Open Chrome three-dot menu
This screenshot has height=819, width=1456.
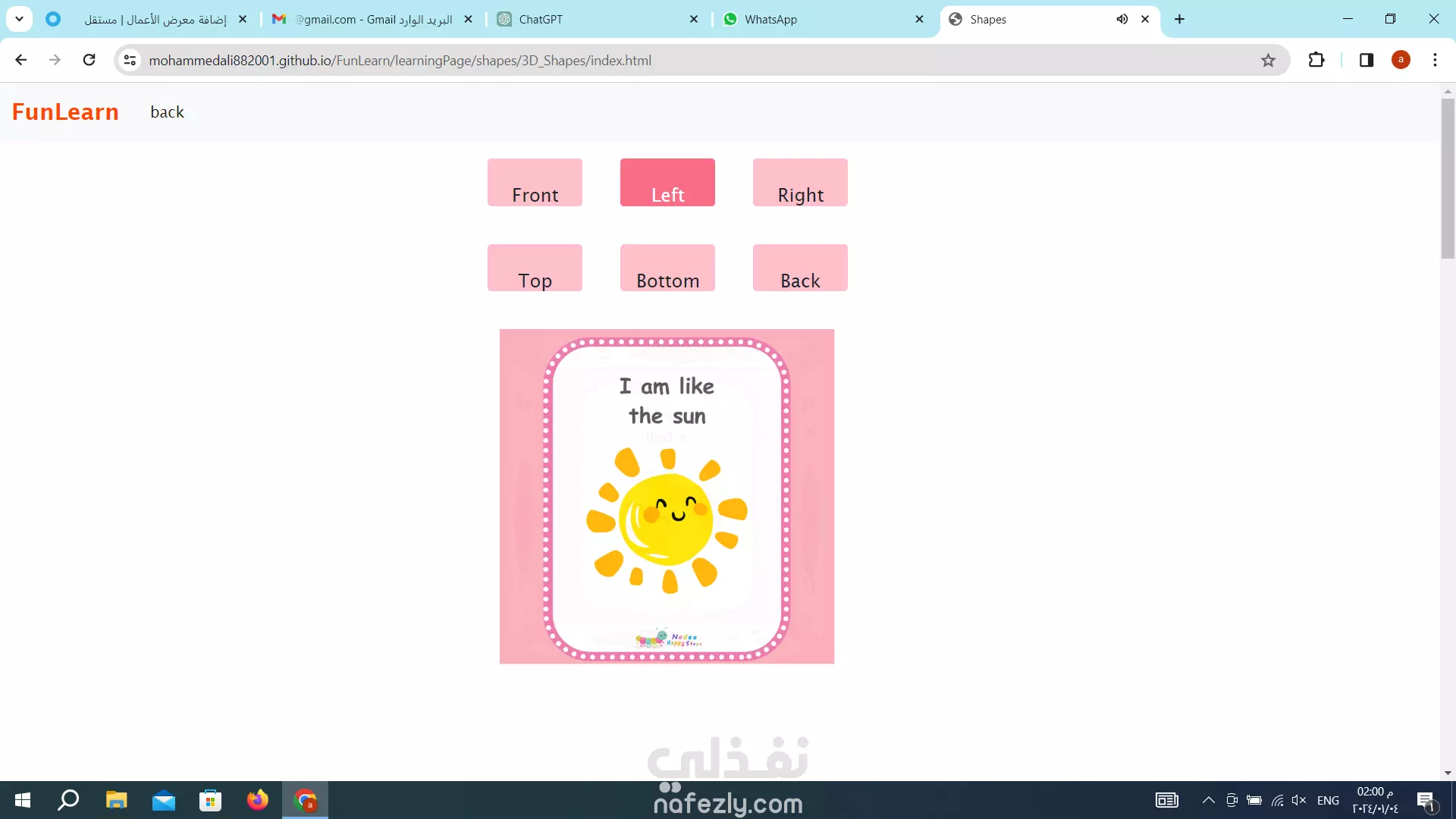(1435, 60)
